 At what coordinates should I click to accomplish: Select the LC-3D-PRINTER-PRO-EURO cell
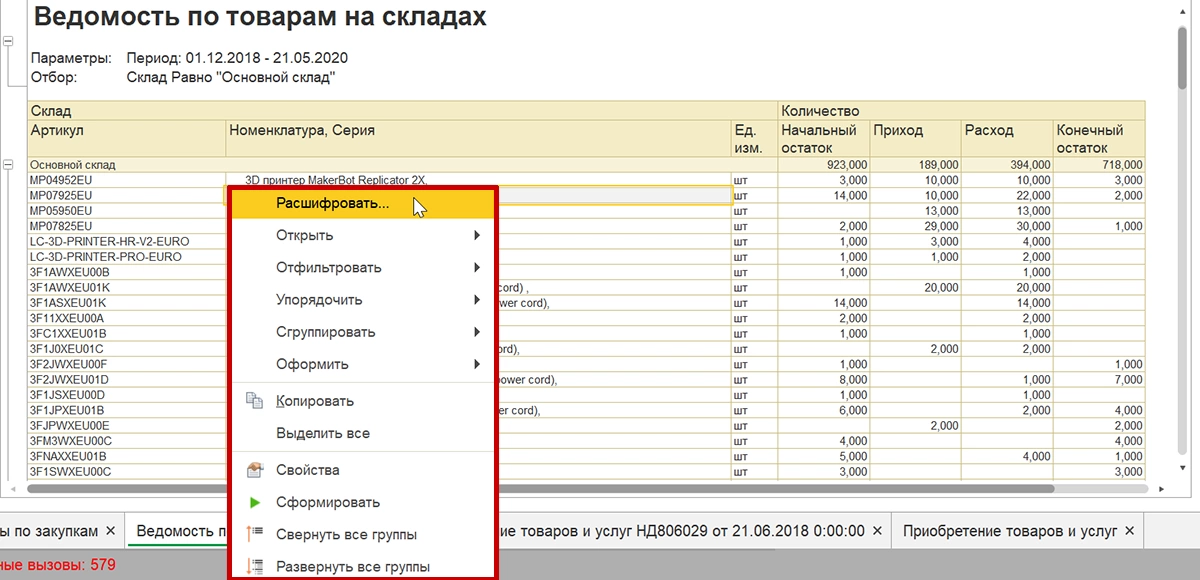point(127,257)
